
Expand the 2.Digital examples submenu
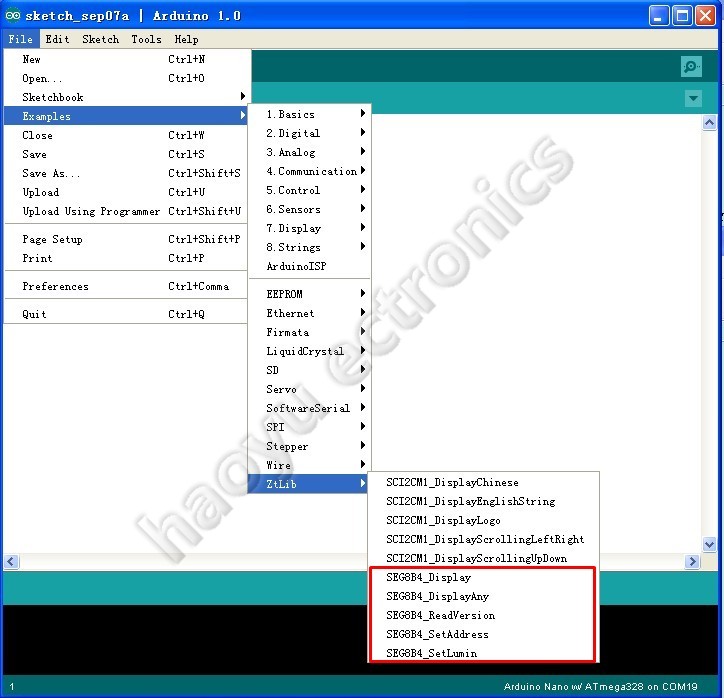tap(309, 133)
